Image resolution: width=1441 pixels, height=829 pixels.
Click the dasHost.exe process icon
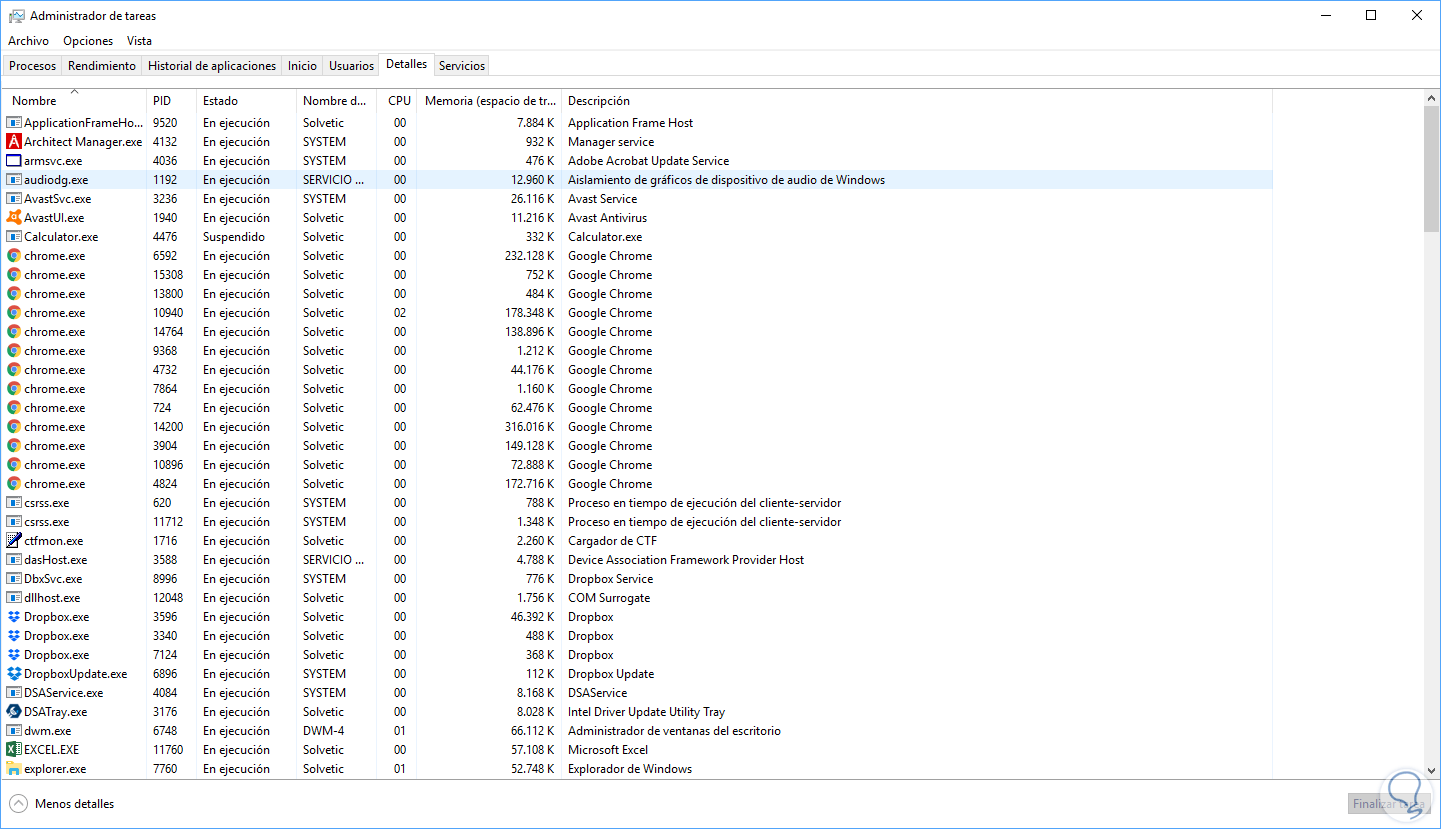coord(14,560)
